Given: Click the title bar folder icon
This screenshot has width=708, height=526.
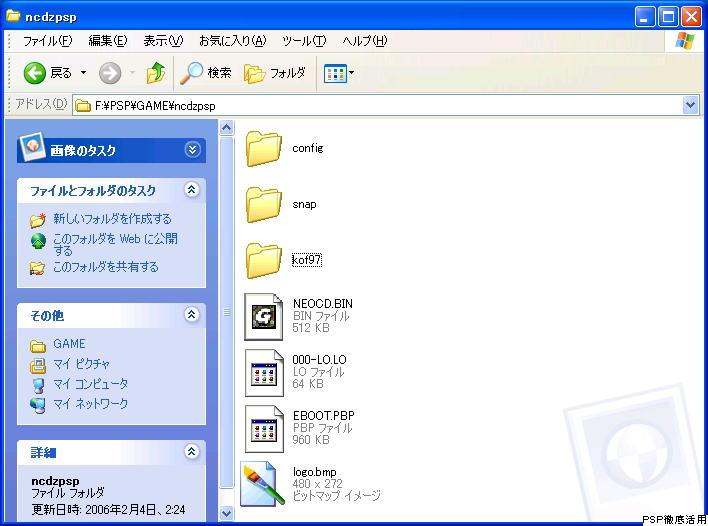Looking at the screenshot, I should click(x=13, y=16).
